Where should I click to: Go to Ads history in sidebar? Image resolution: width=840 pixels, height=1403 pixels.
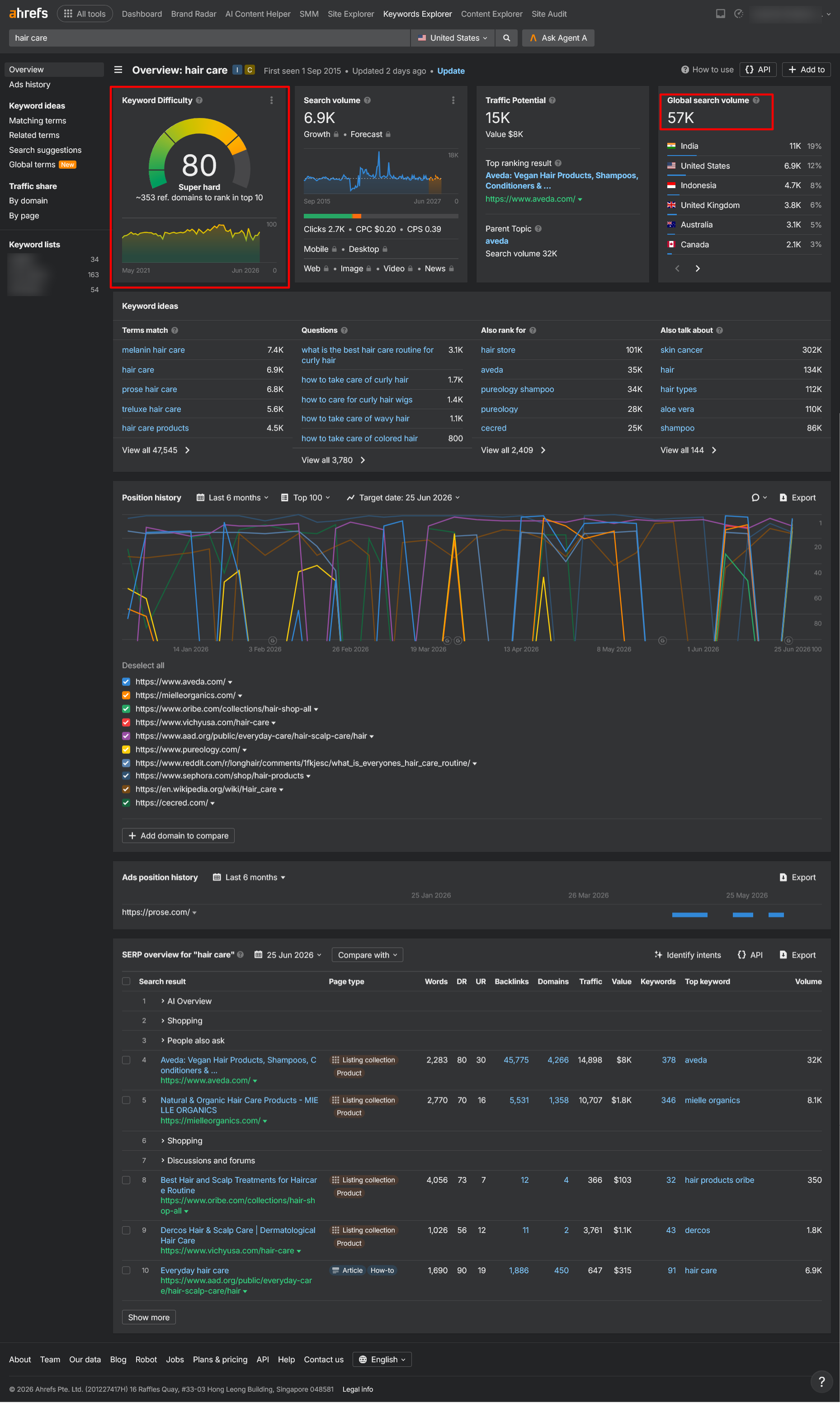point(29,85)
